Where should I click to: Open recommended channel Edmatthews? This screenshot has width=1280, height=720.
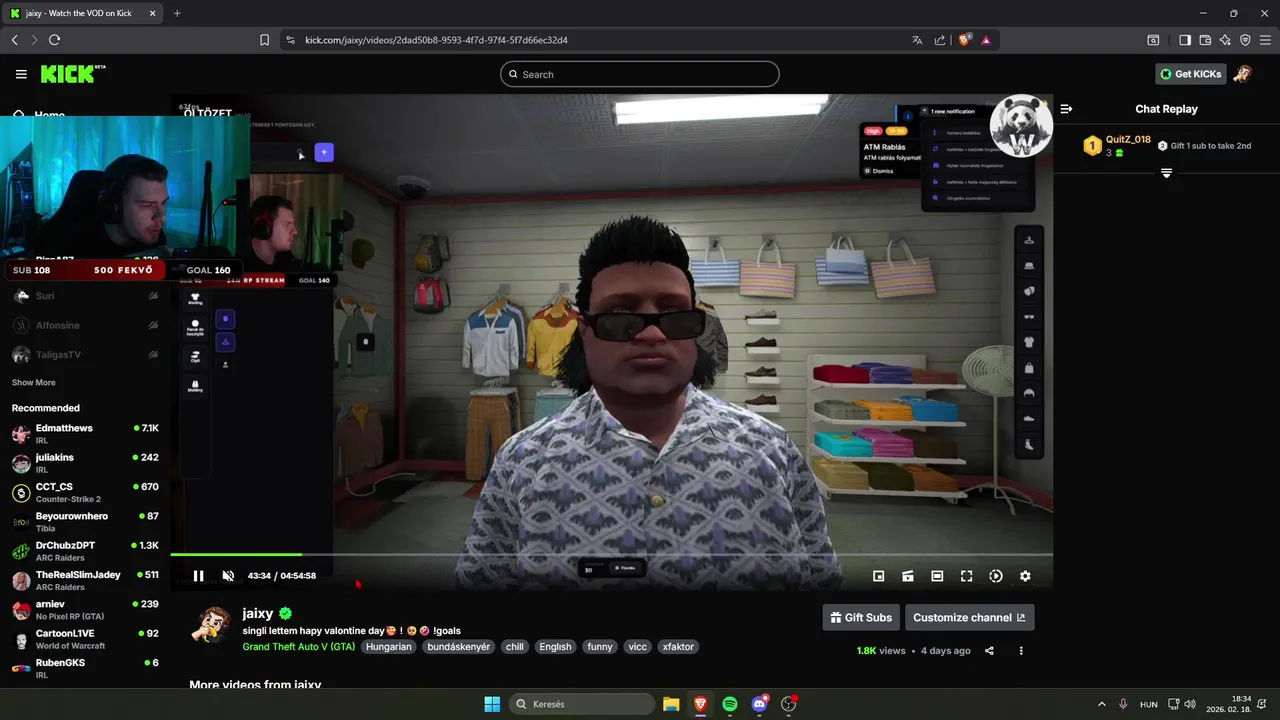point(85,434)
